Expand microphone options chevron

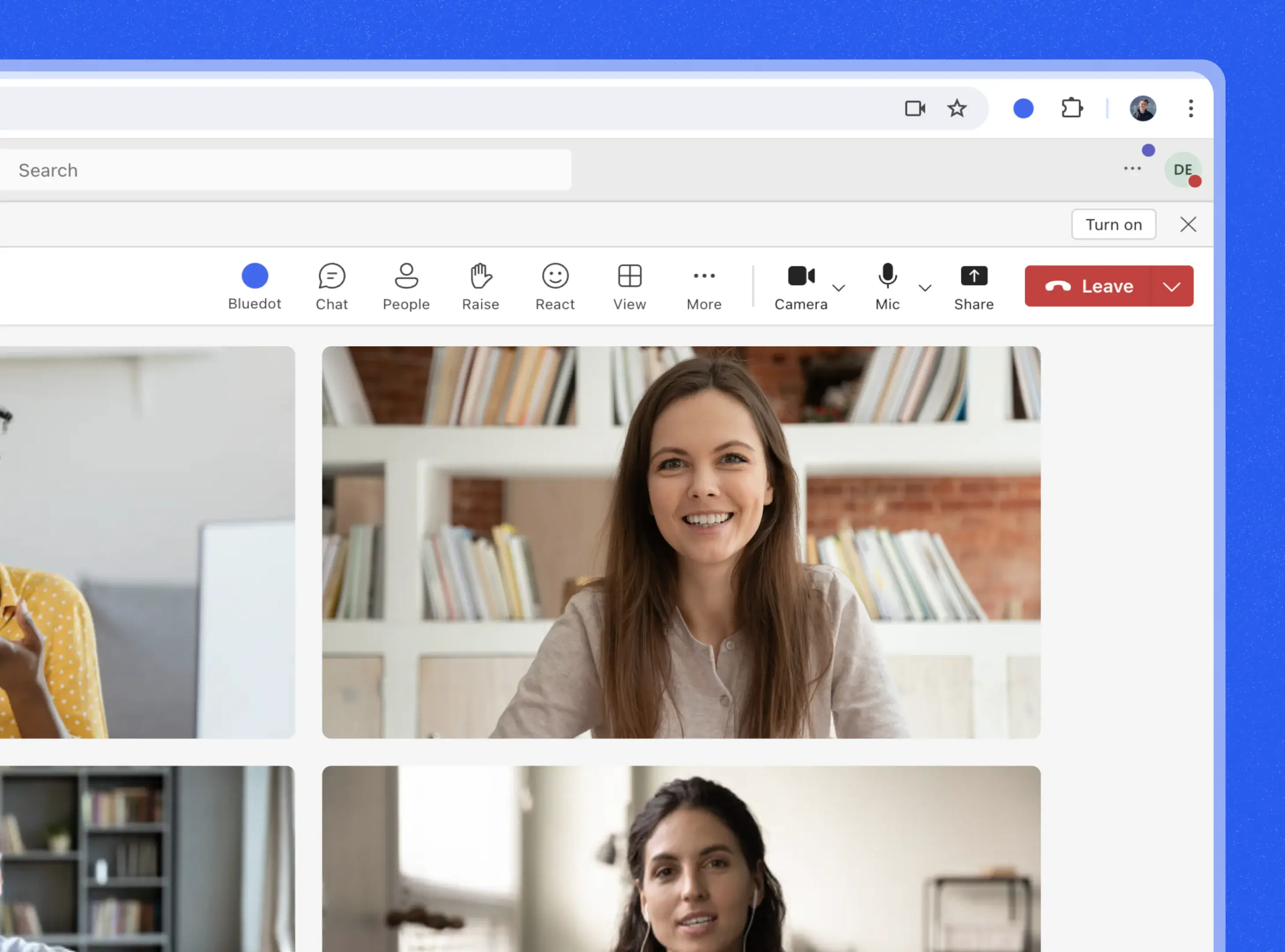(x=925, y=287)
